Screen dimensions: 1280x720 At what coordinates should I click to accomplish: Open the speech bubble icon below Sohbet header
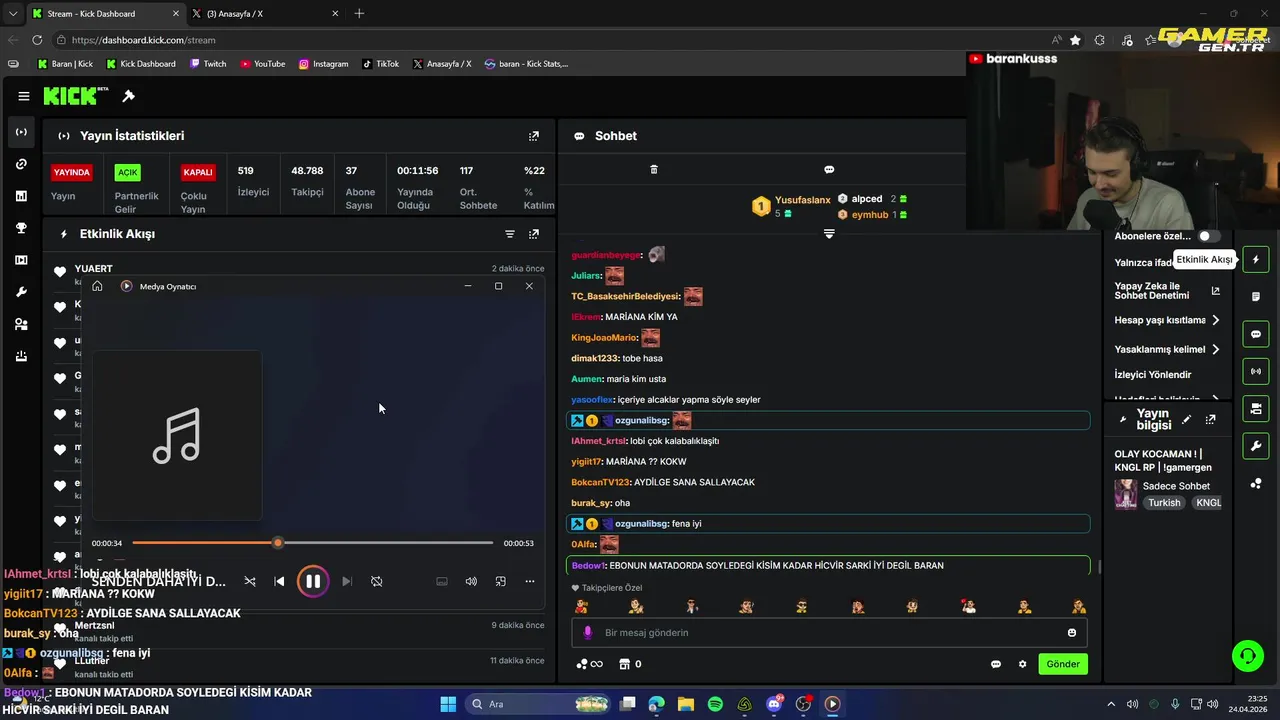(x=829, y=170)
